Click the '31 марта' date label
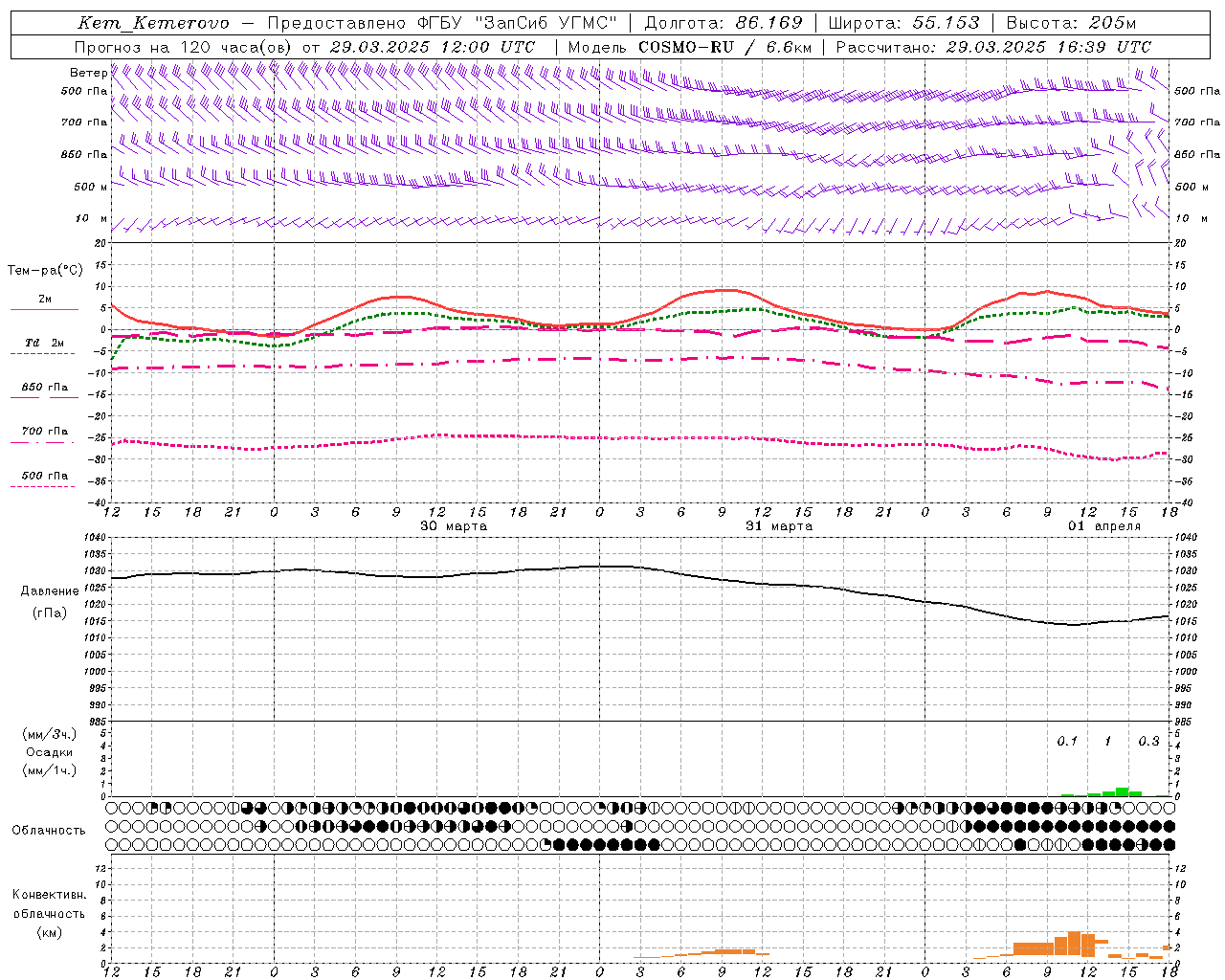Image resolution: width=1225 pixels, height=980 pixels. coord(780,526)
